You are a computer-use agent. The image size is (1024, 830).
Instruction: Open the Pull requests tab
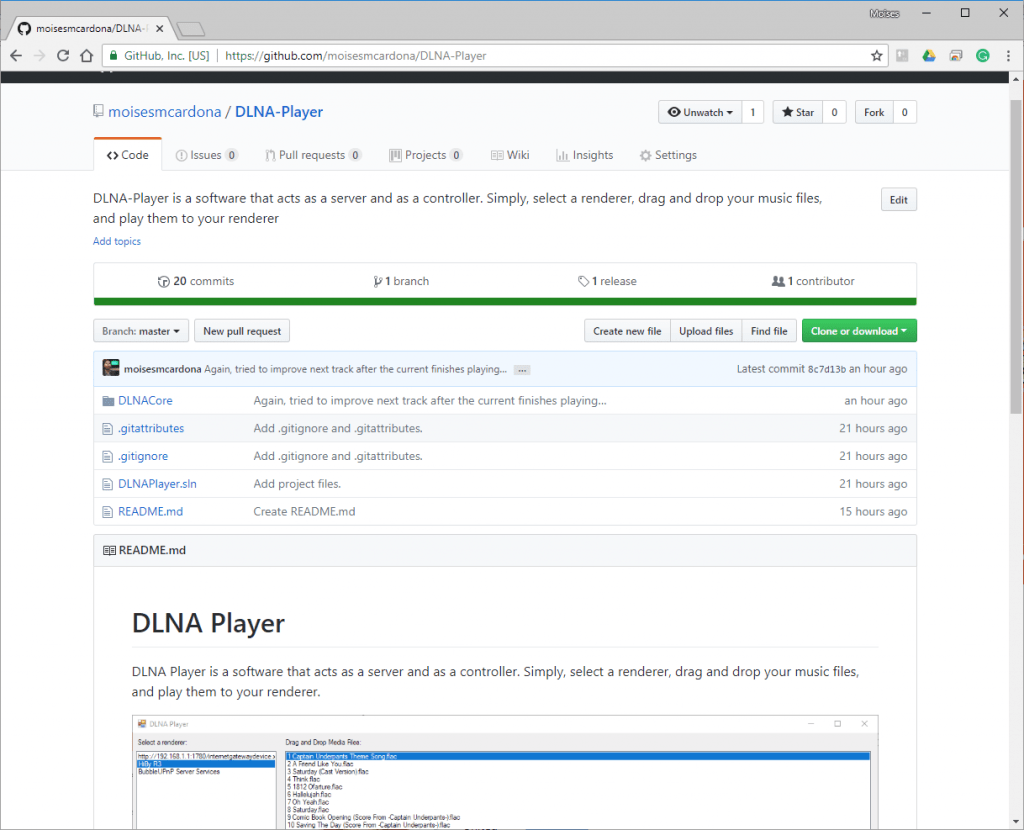coord(313,155)
